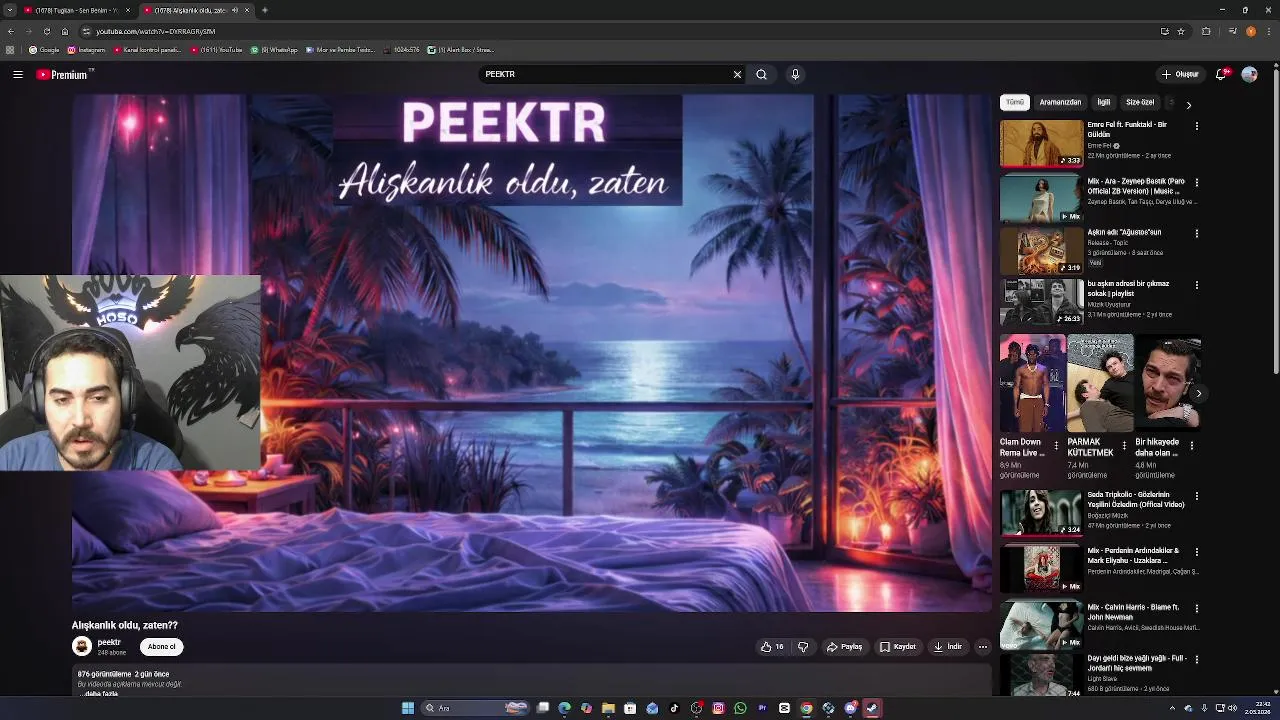This screenshot has height=720, width=1280.
Task: Open Aşkın adı Ağustos'sun thumbnail
Action: click(1041, 251)
